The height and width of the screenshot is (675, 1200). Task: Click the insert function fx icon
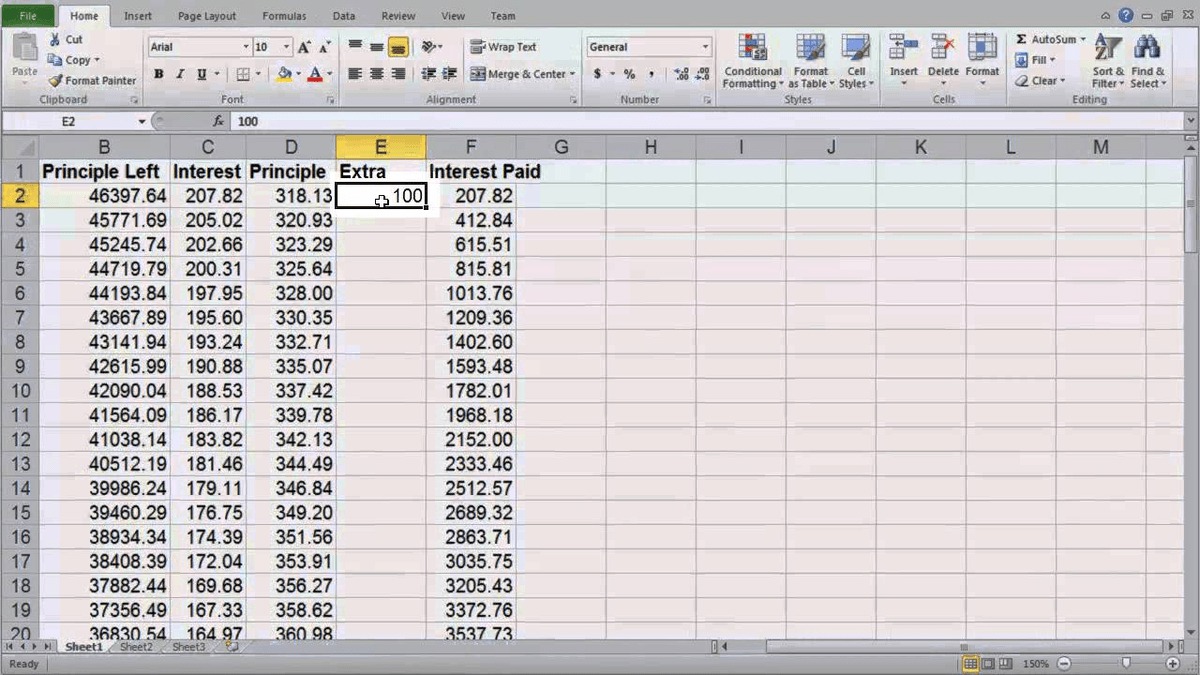click(x=218, y=121)
